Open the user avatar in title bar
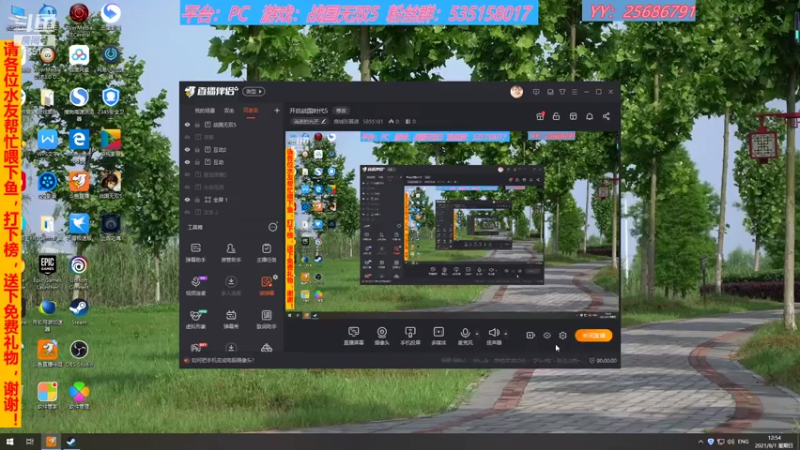This screenshot has height=450, width=800. [516, 92]
